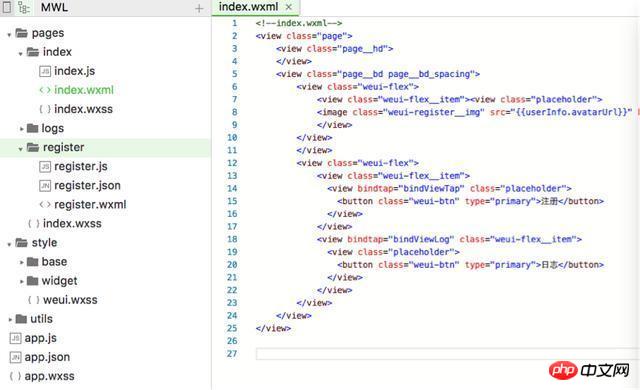Image resolution: width=640 pixels, height=390 pixels.
Task: Close the index.wxml editor tab
Action: click(289, 7)
